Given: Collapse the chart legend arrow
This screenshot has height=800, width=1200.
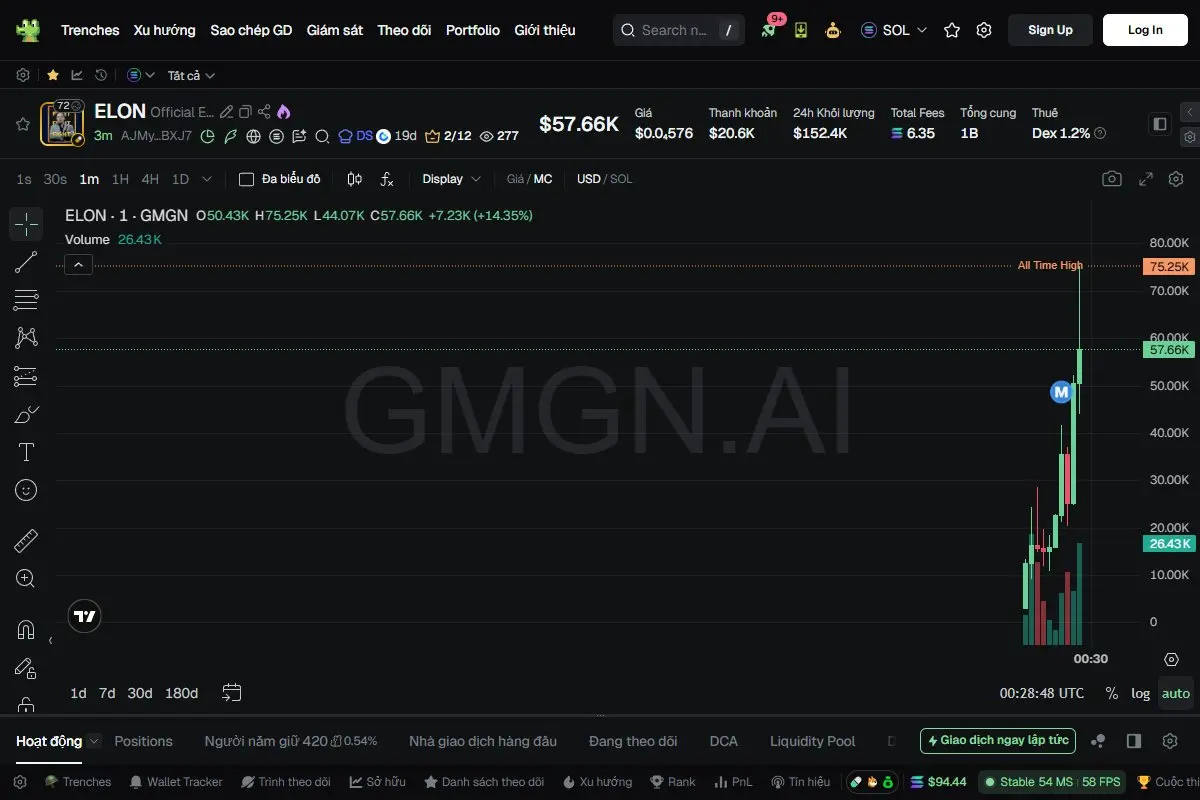Looking at the screenshot, I should click(x=79, y=264).
